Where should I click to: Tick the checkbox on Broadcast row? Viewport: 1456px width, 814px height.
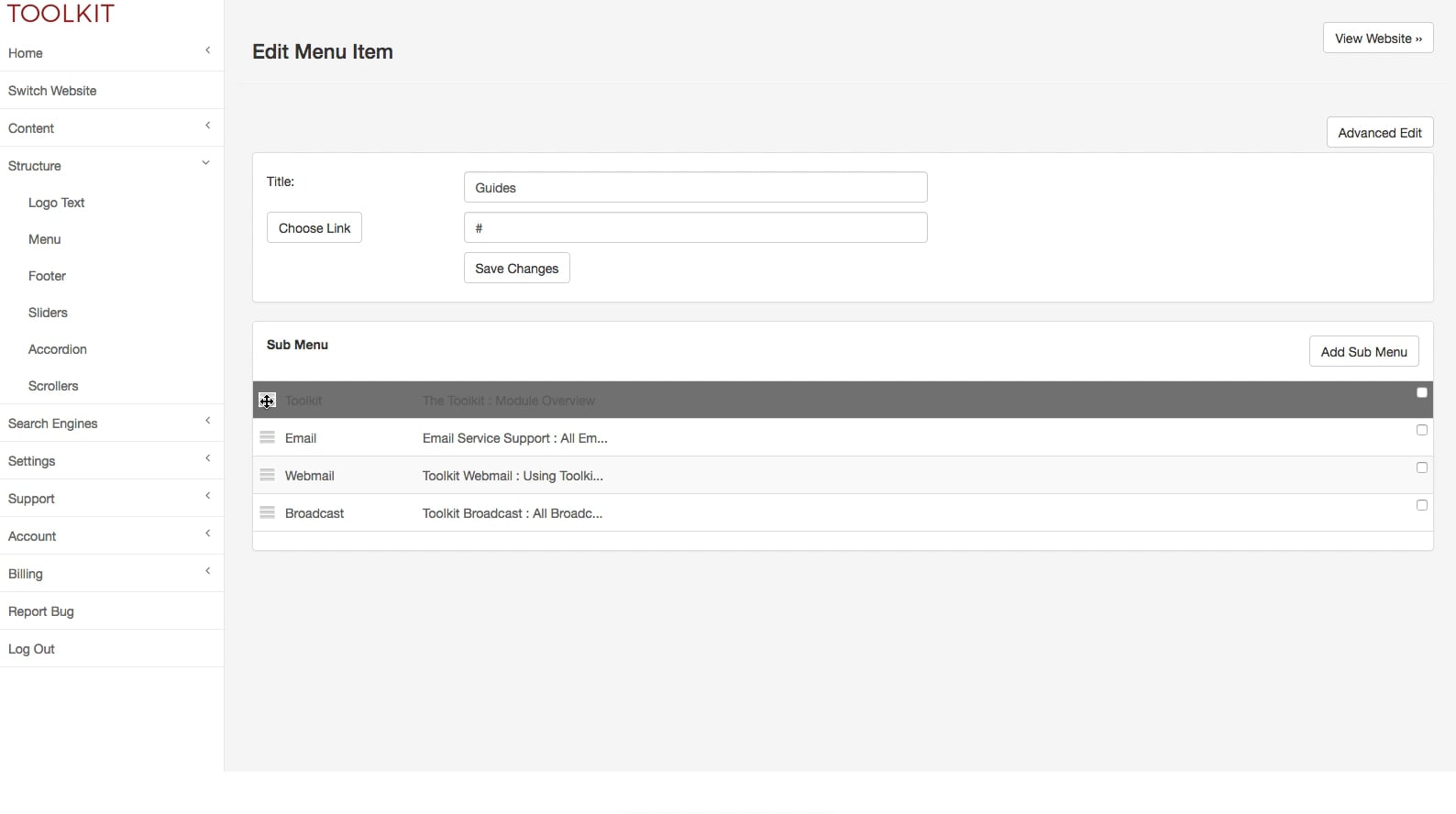point(1422,505)
